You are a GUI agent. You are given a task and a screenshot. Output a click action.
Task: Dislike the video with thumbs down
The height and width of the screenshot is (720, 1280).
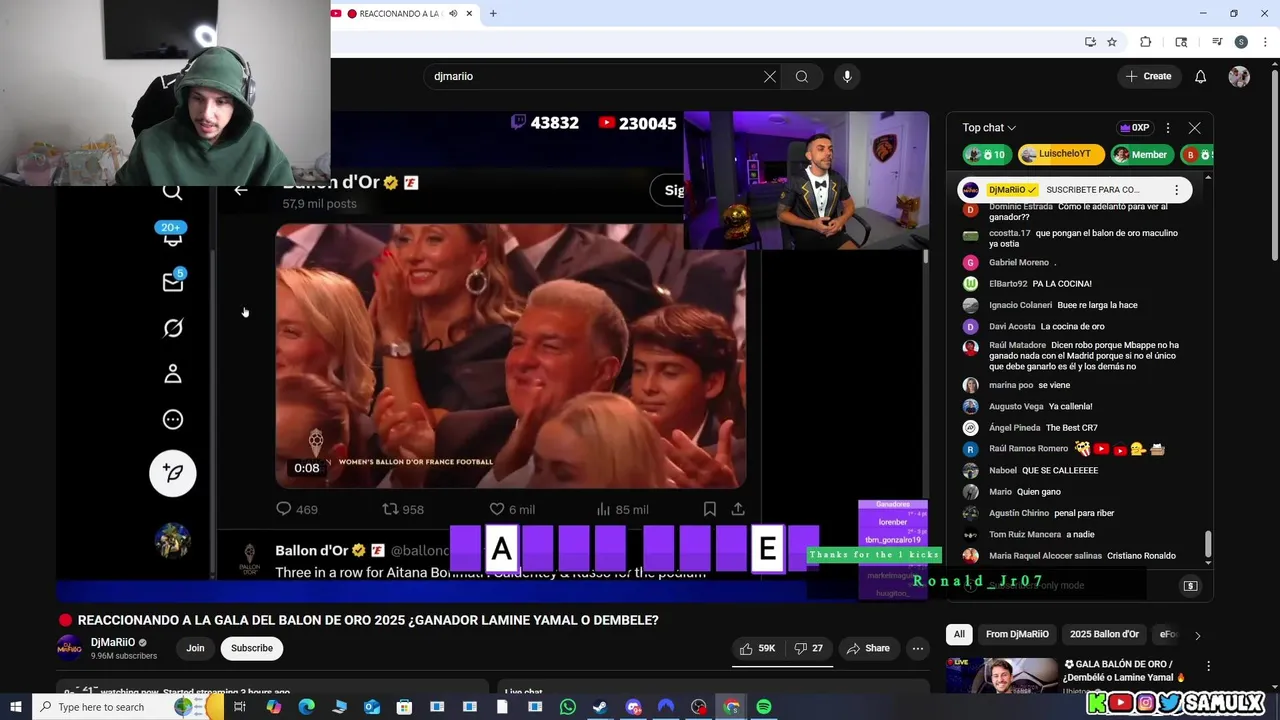[809, 648]
